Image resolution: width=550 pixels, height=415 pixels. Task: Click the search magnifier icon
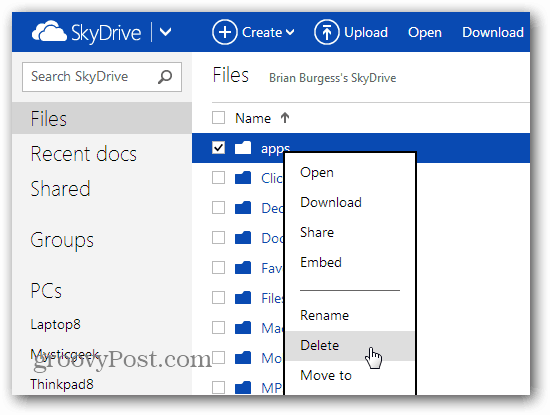165,77
